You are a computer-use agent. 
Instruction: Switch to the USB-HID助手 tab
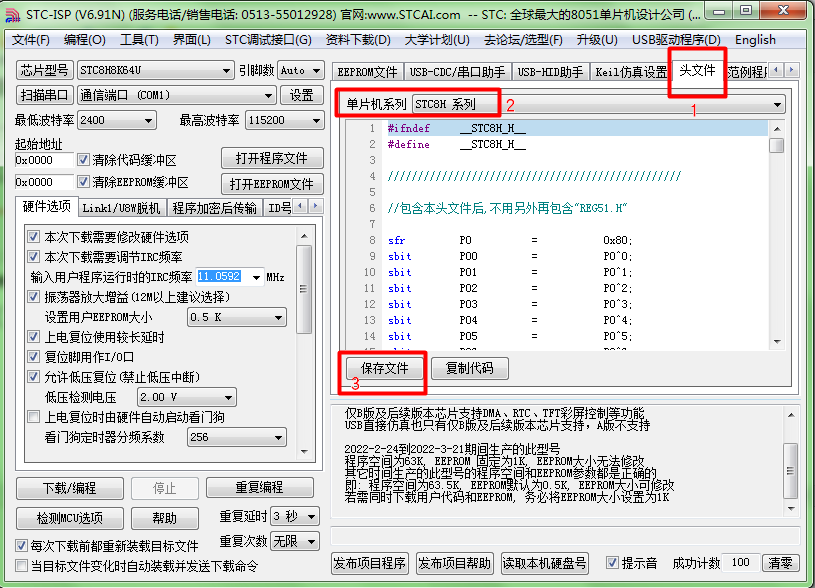tap(550, 72)
